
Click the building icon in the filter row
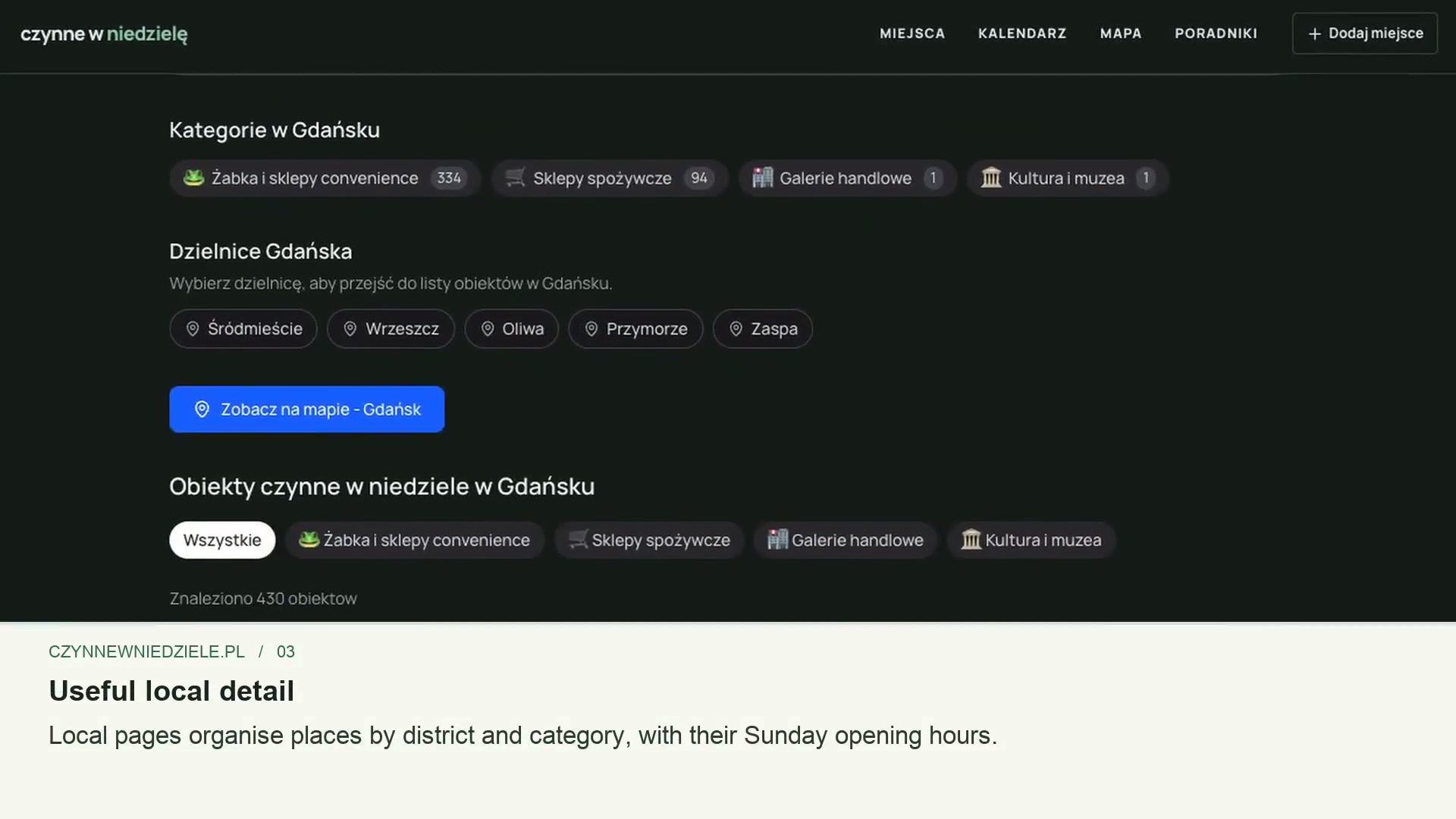tap(778, 539)
